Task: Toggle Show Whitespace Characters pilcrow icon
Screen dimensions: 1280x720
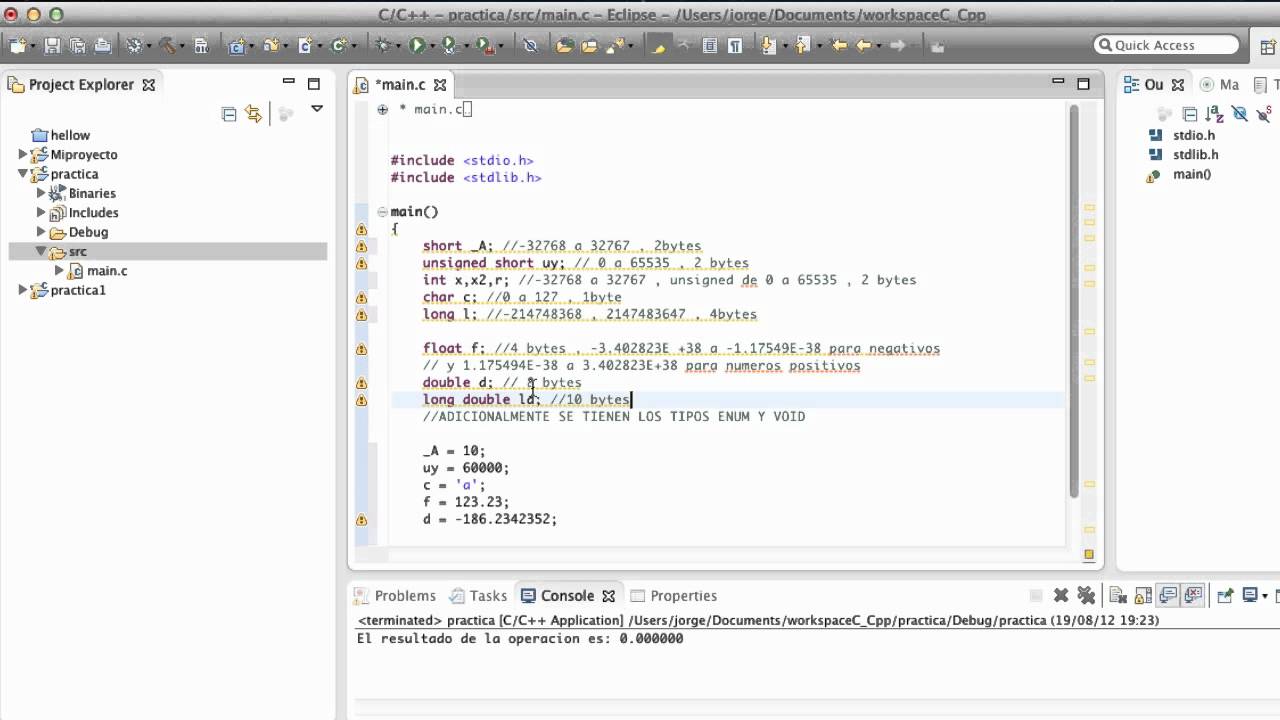Action: click(735, 46)
